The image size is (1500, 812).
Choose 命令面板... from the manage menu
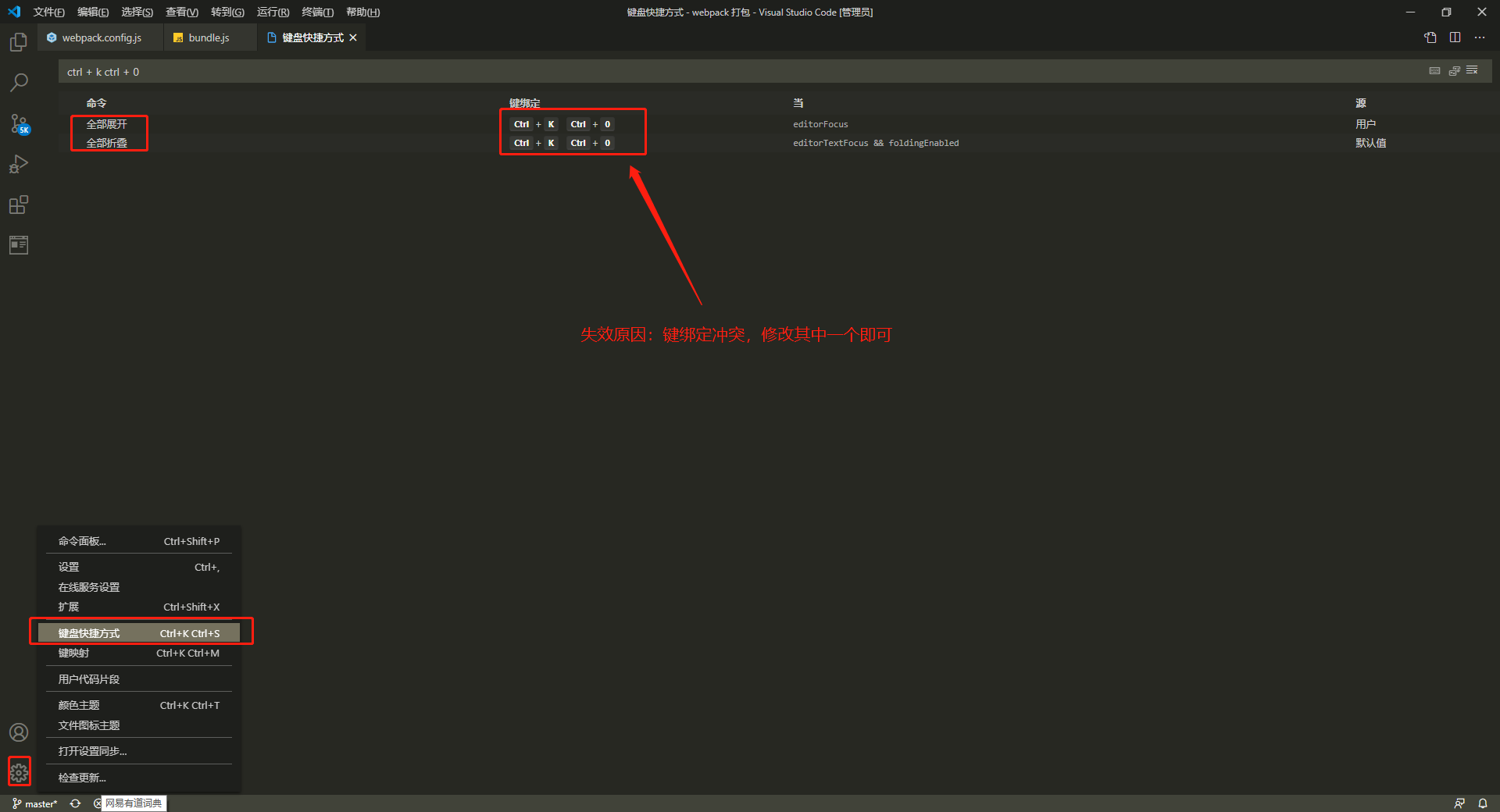tap(139, 541)
